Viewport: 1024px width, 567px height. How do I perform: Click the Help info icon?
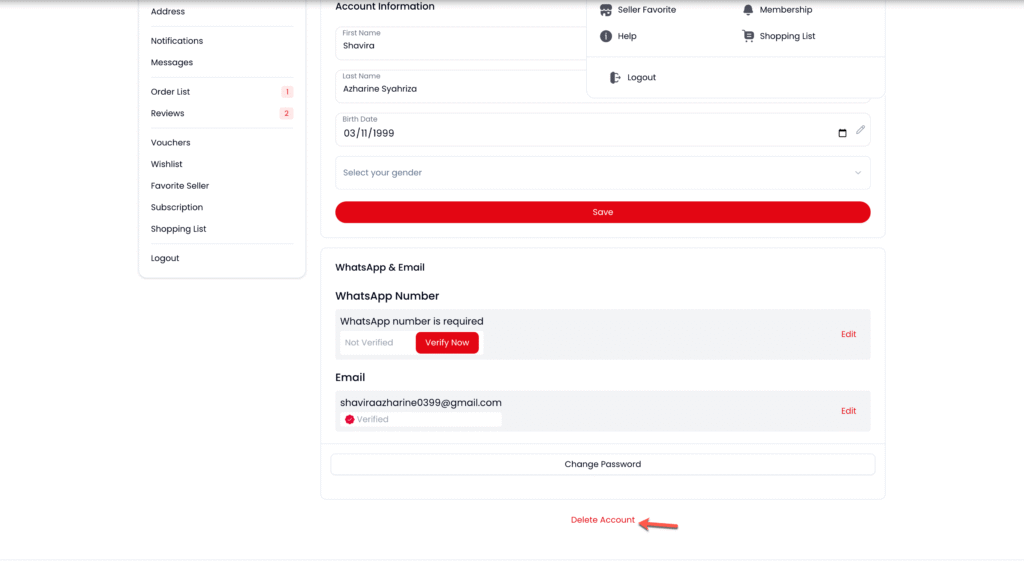coord(605,36)
